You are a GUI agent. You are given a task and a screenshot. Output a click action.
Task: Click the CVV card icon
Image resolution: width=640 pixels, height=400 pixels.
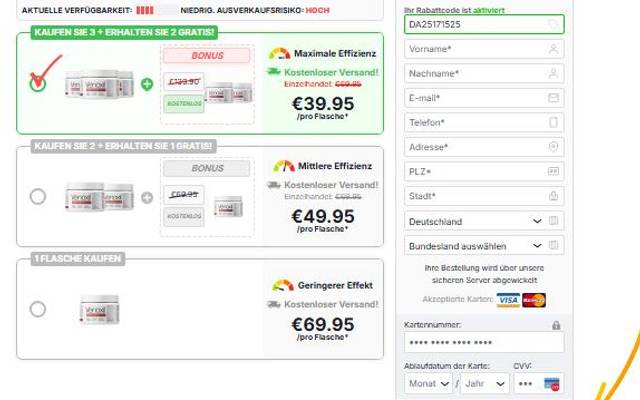click(550, 384)
